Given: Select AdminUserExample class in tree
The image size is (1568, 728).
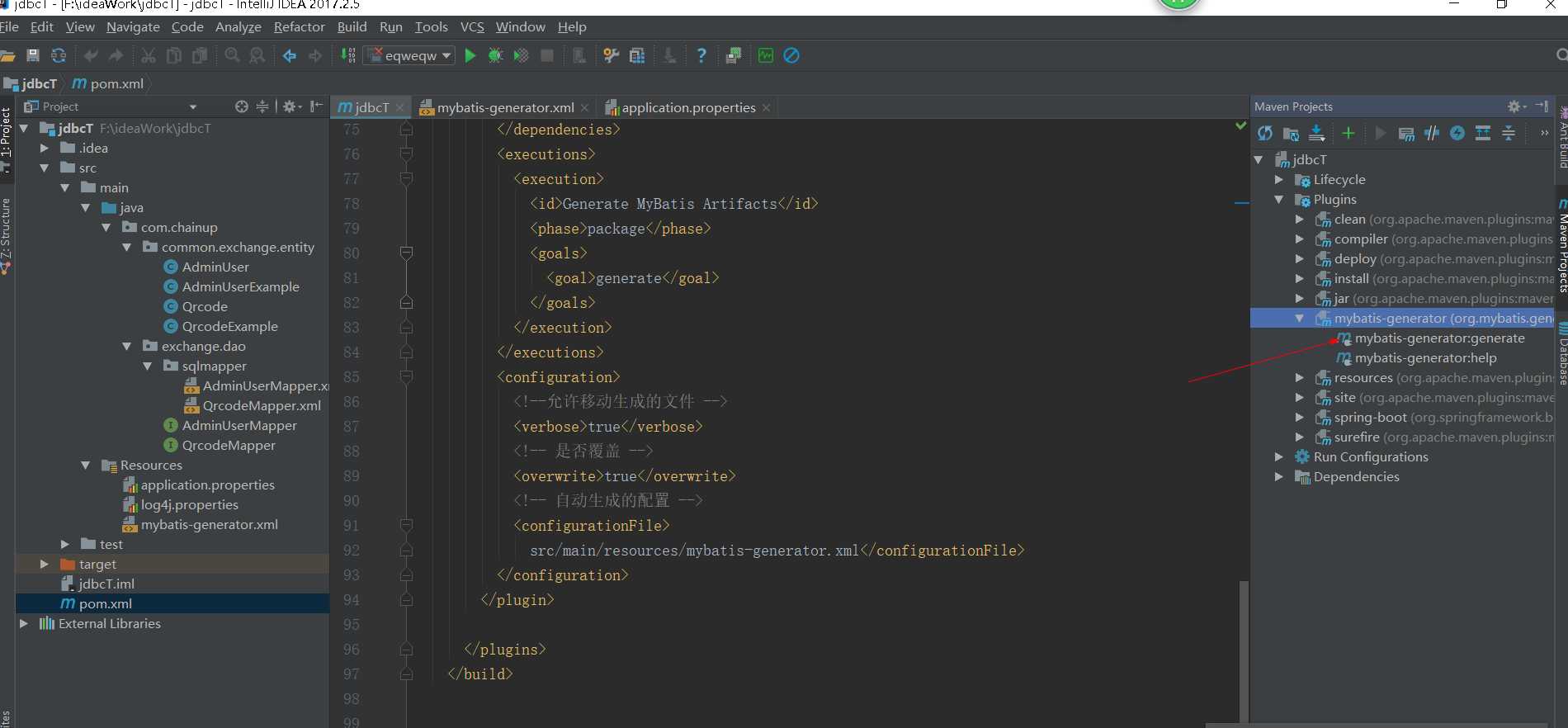Looking at the screenshot, I should point(240,287).
